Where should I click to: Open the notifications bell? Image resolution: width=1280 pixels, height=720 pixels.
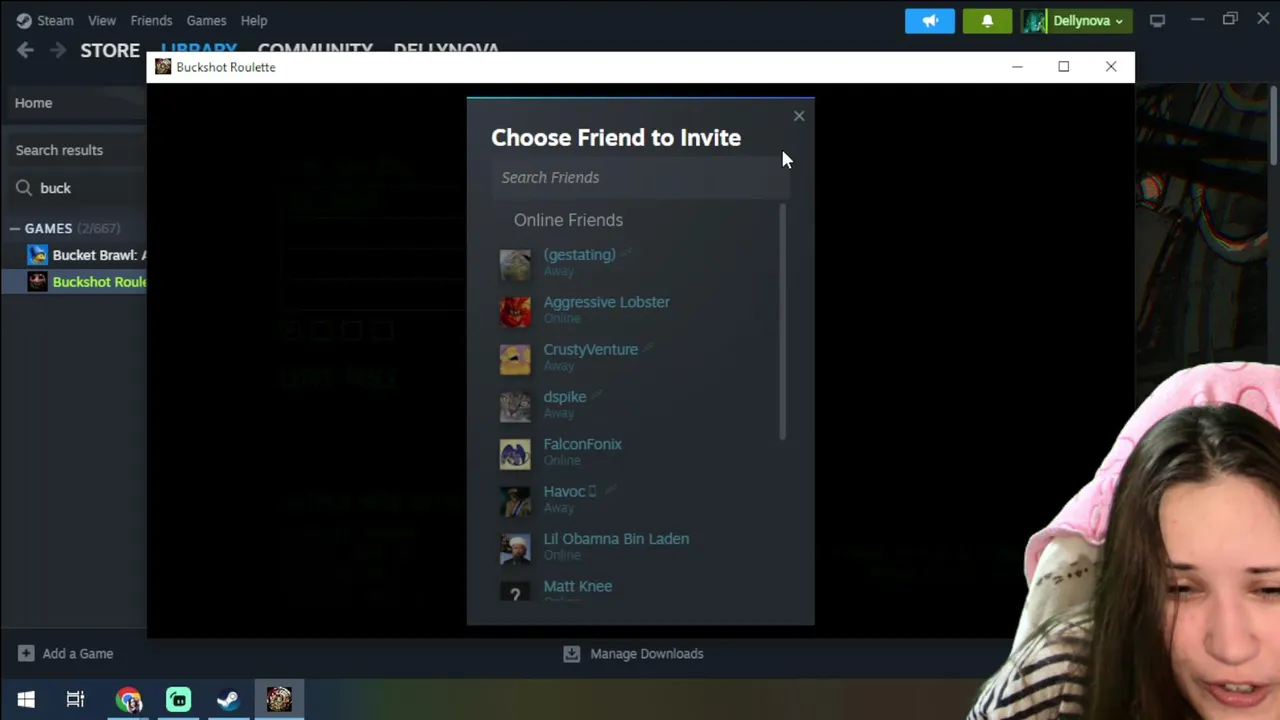(x=987, y=20)
